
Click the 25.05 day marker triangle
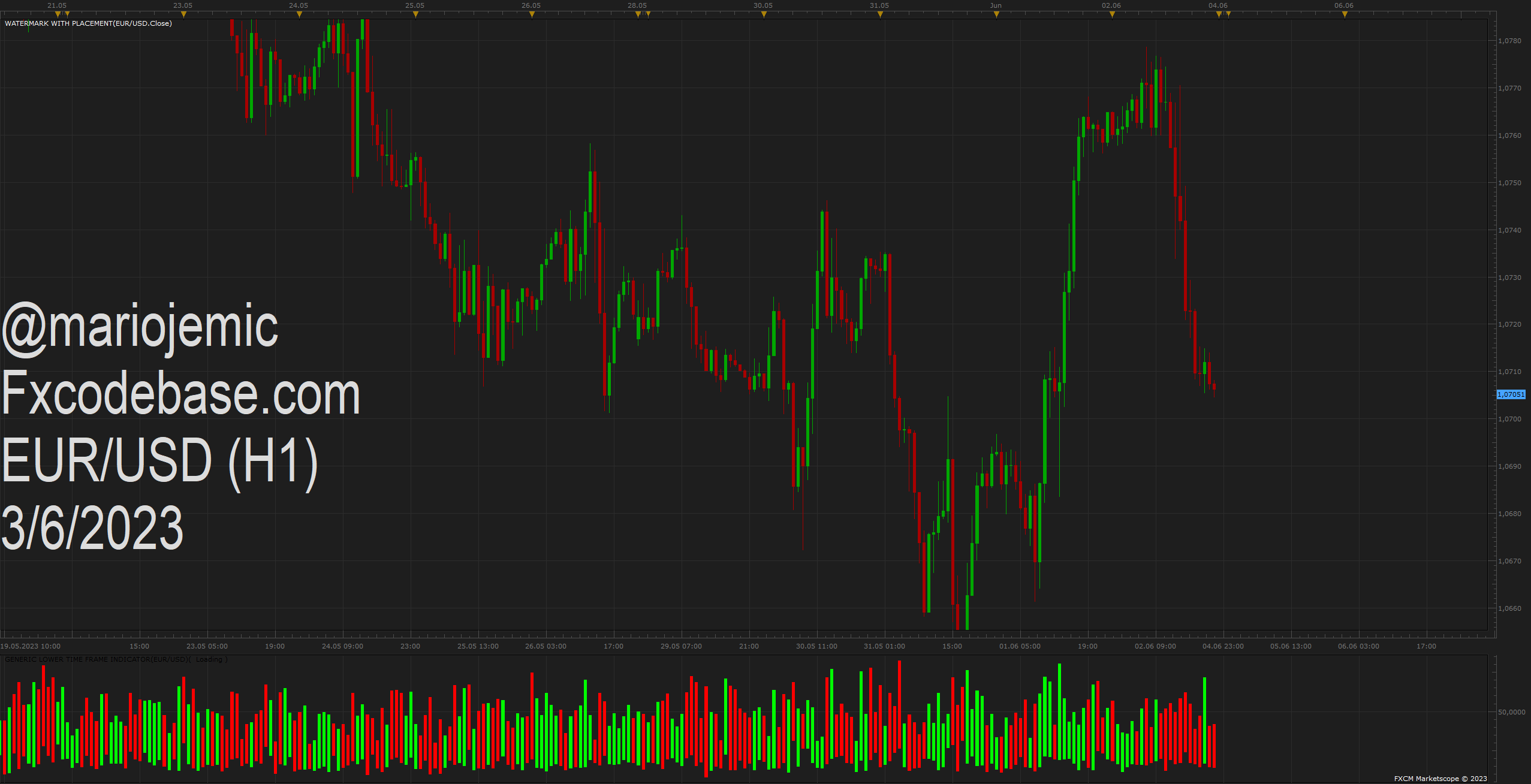[x=415, y=14]
